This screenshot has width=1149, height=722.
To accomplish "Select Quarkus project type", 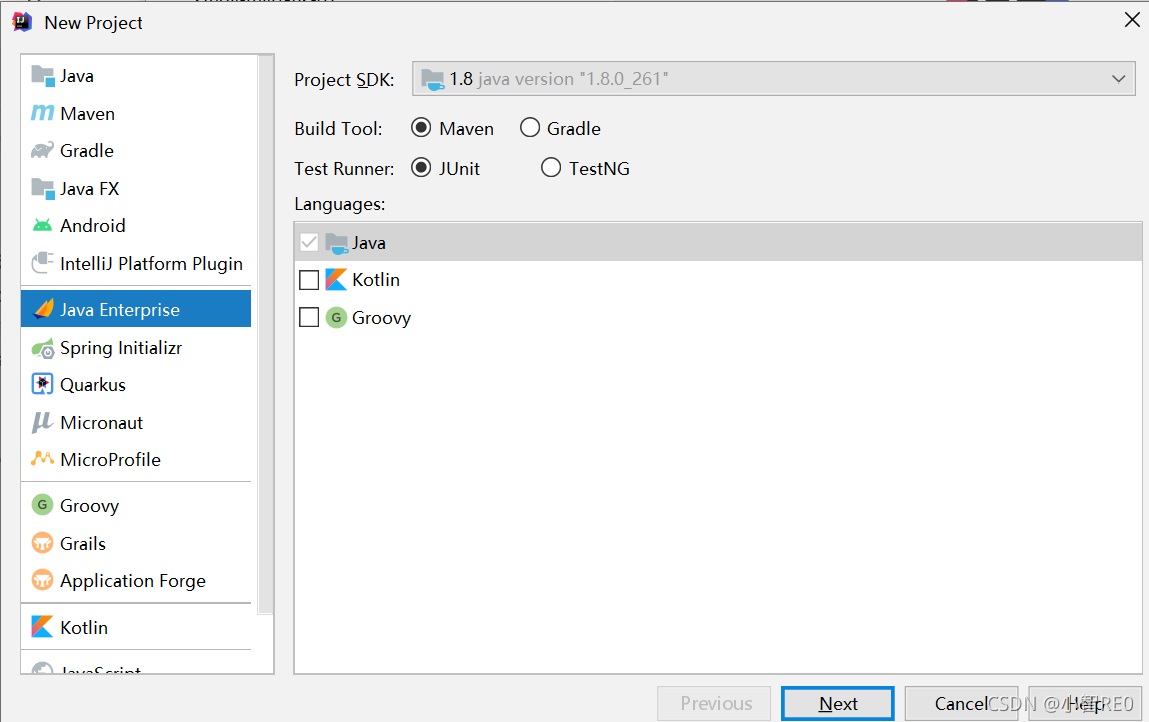I will [x=136, y=385].
